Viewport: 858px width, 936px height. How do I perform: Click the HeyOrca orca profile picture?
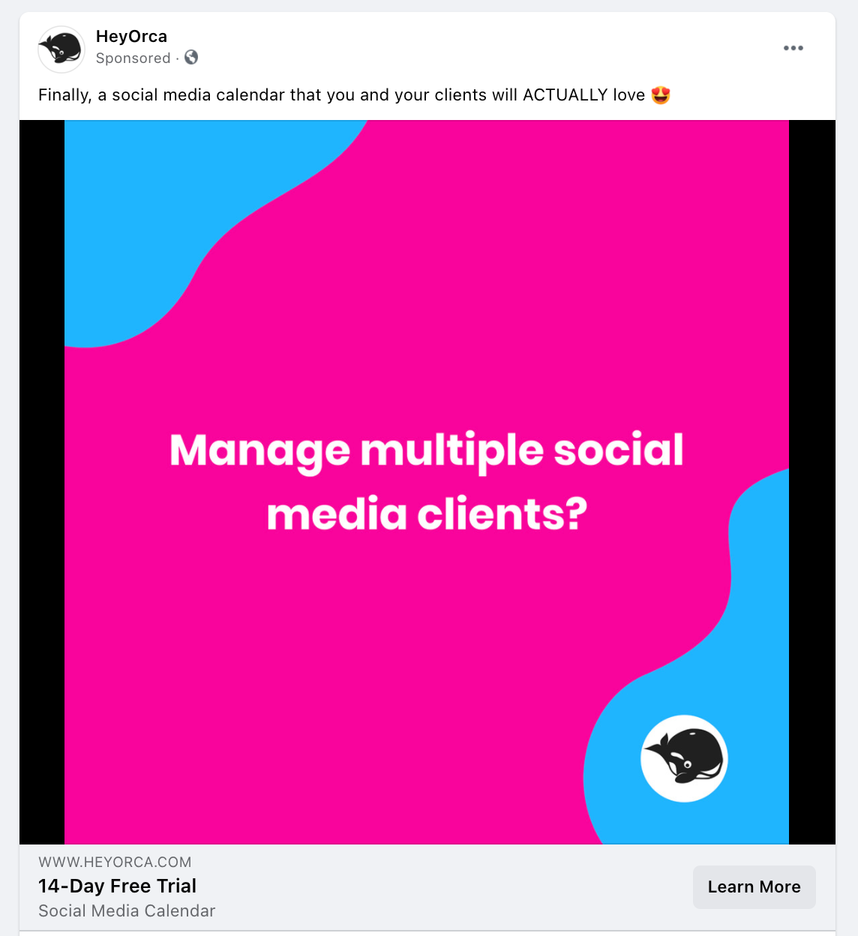click(x=61, y=47)
